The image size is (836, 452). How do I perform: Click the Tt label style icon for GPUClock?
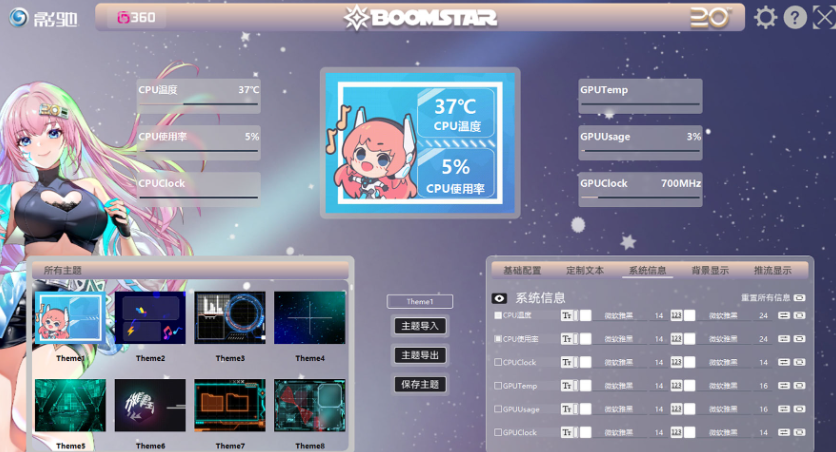pyautogui.click(x=567, y=432)
